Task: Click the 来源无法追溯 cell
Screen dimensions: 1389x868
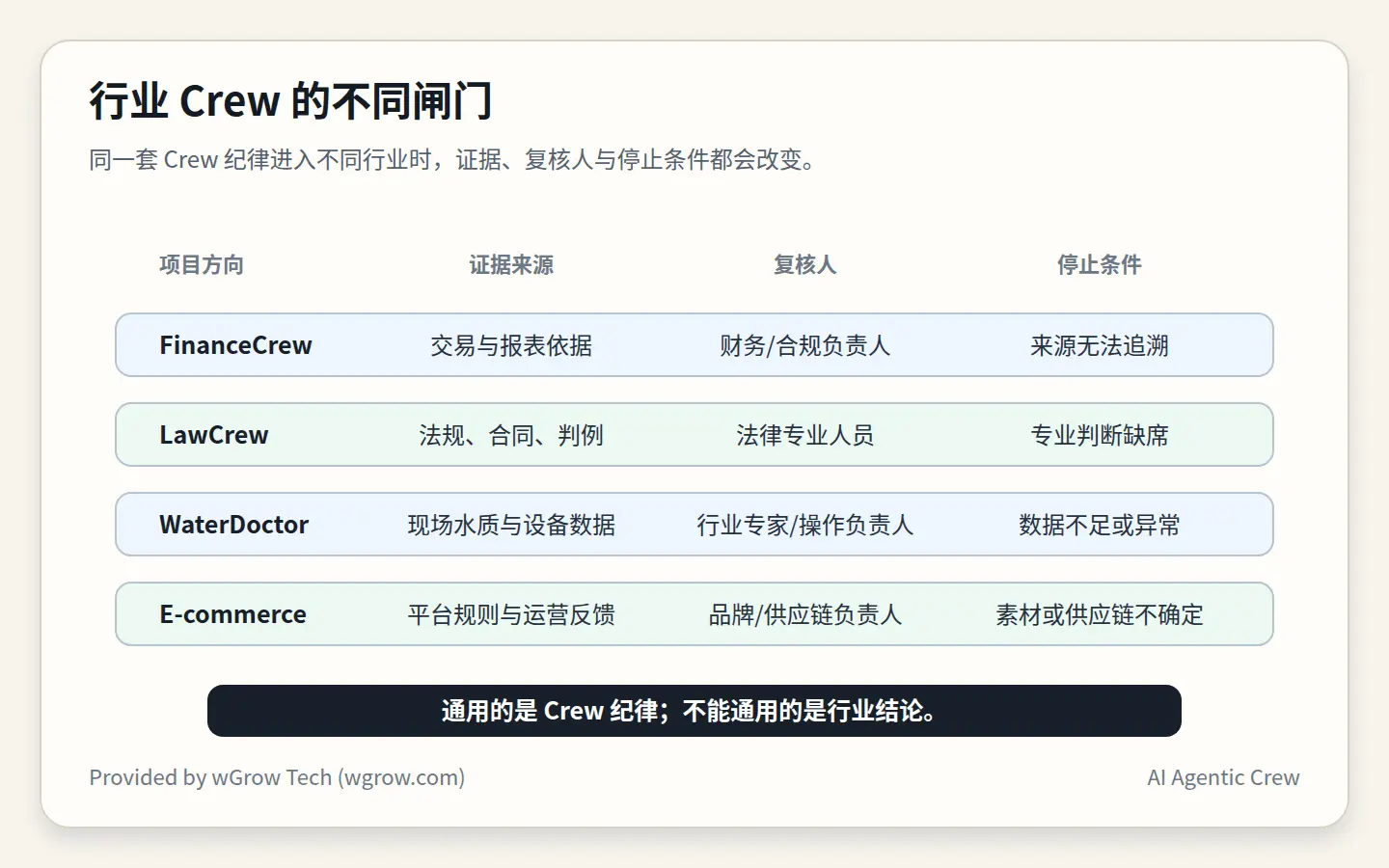Action: [1100, 345]
